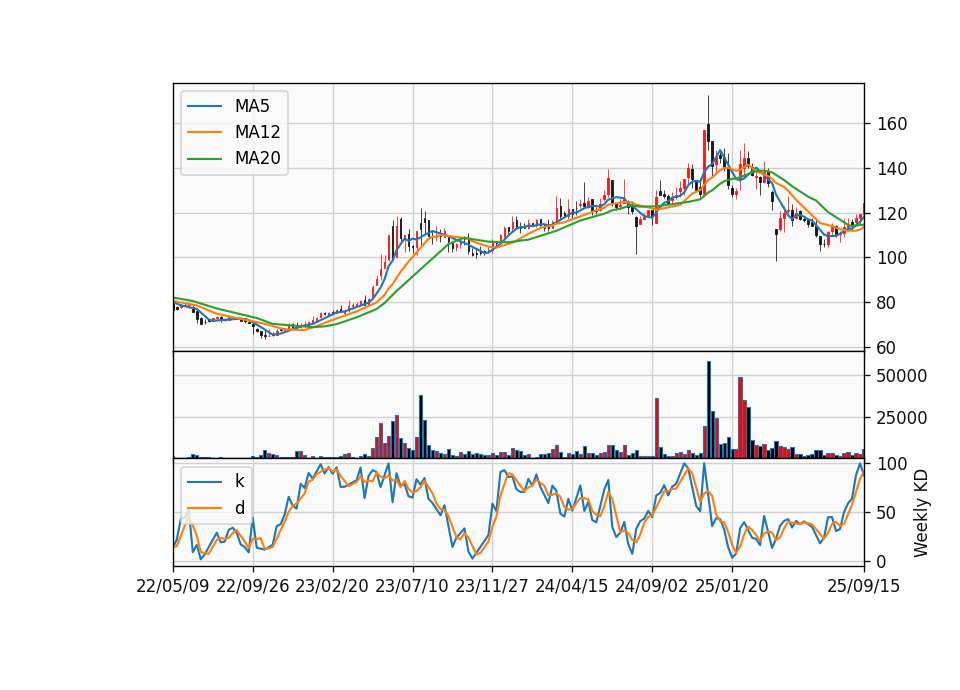The width and height of the screenshot is (960, 690).
Task: Click the 50000 volume axis tick label
Action: (901, 376)
